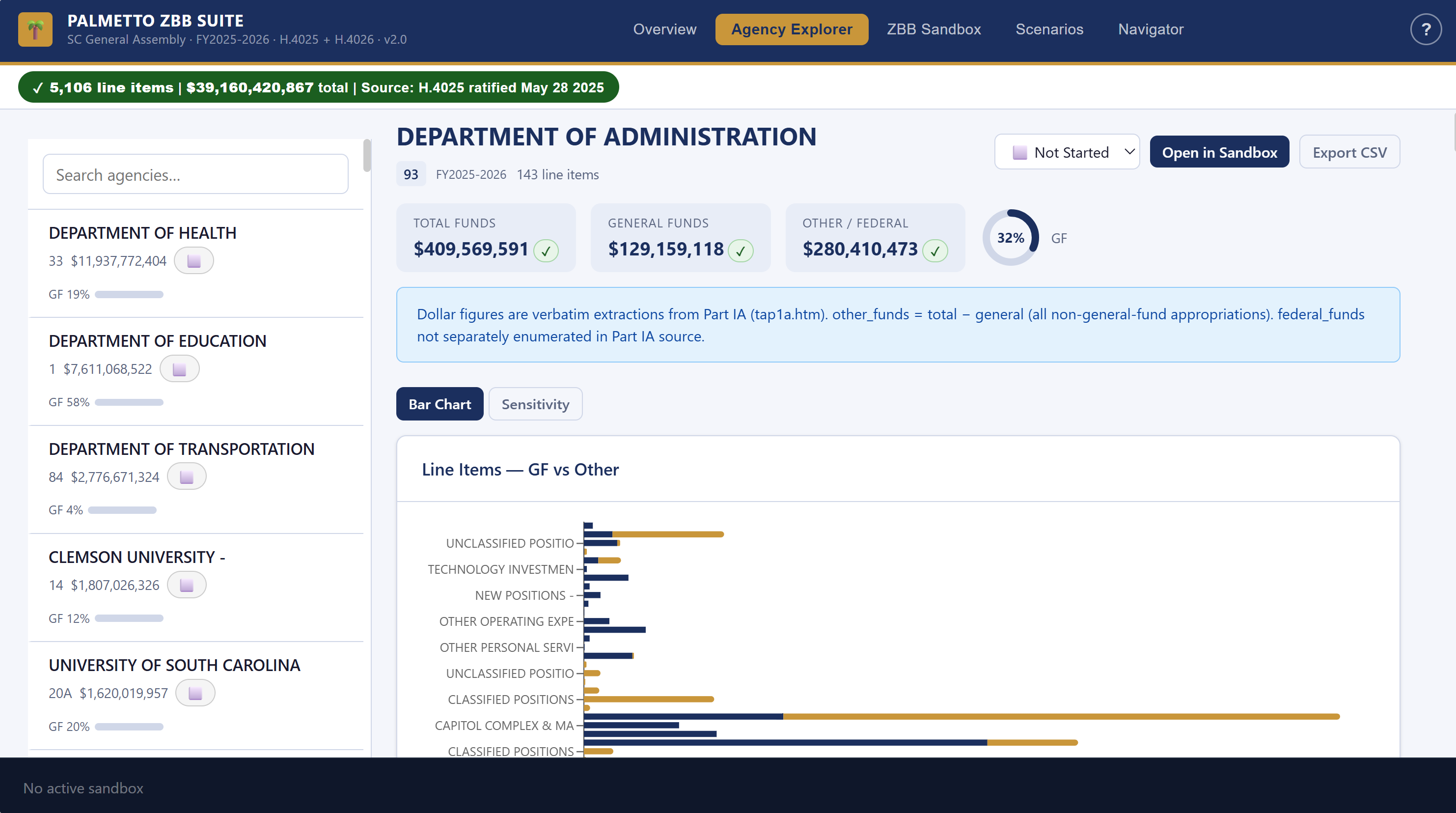
Task: Go to the Overview tab
Action: pyautogui.click(x=665, y=29)
